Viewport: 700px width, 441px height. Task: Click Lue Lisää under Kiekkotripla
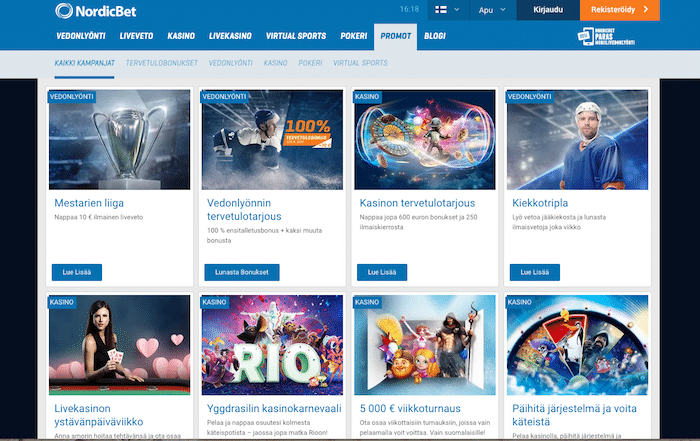(535, 272)
